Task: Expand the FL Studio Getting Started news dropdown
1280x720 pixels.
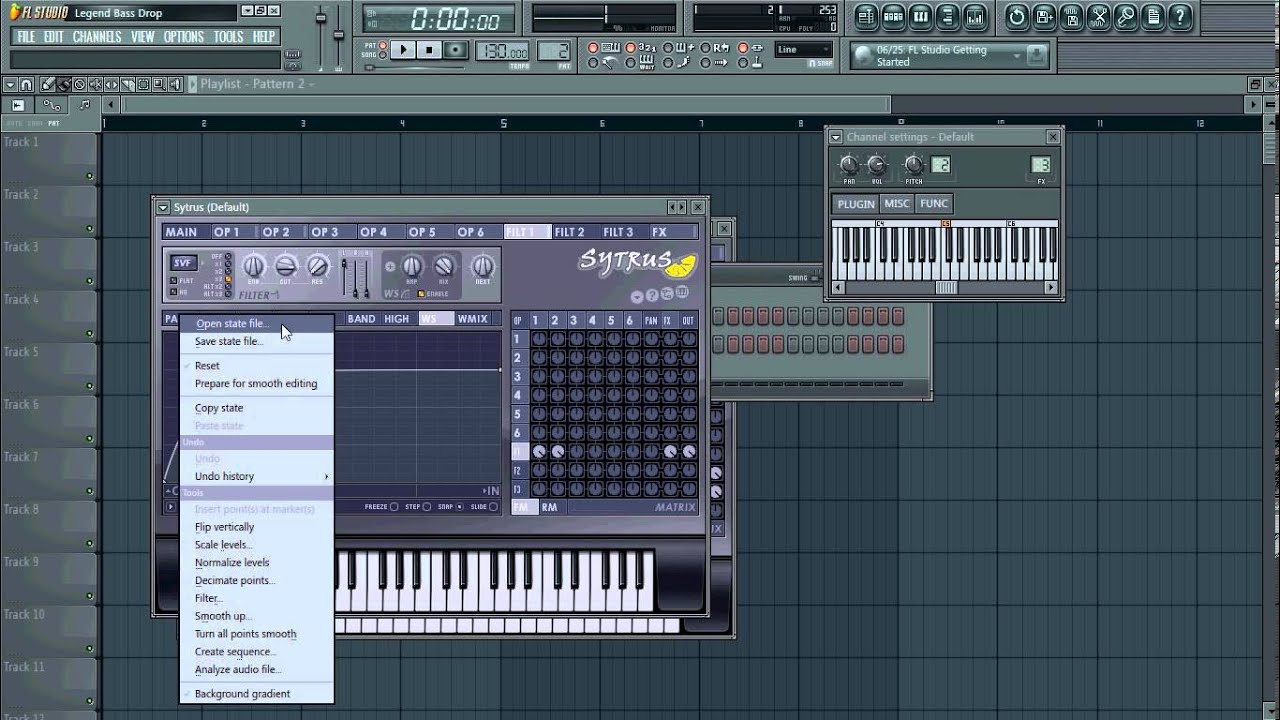Action: click(1017, 56)
